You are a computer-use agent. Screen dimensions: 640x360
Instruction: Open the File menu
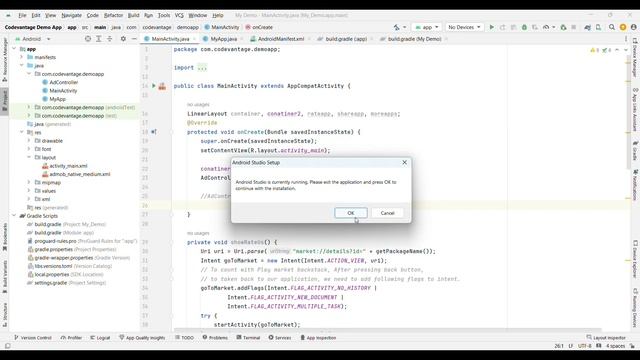click(22, 15)
